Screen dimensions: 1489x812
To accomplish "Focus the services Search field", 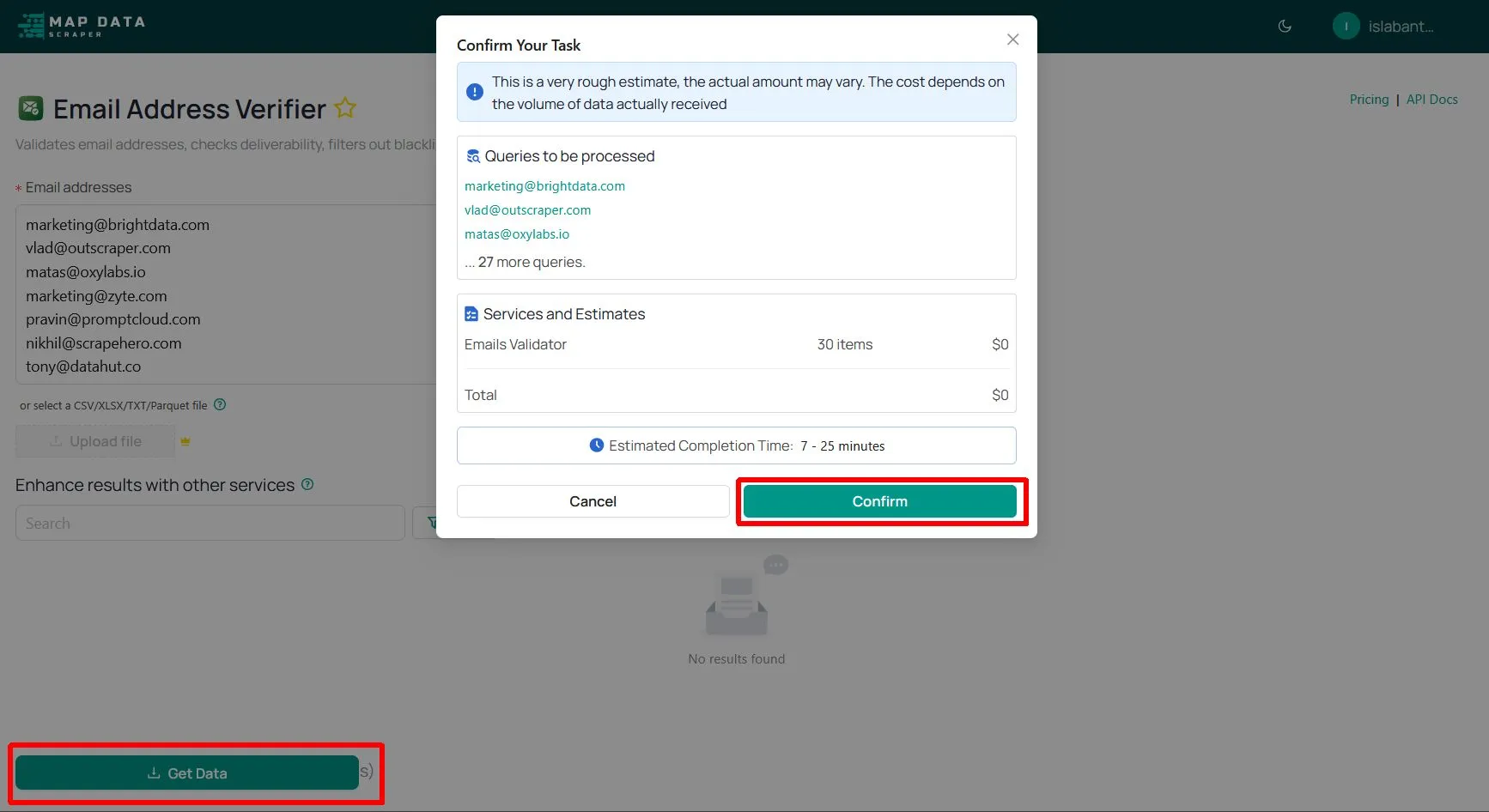I will pos(210,523).
